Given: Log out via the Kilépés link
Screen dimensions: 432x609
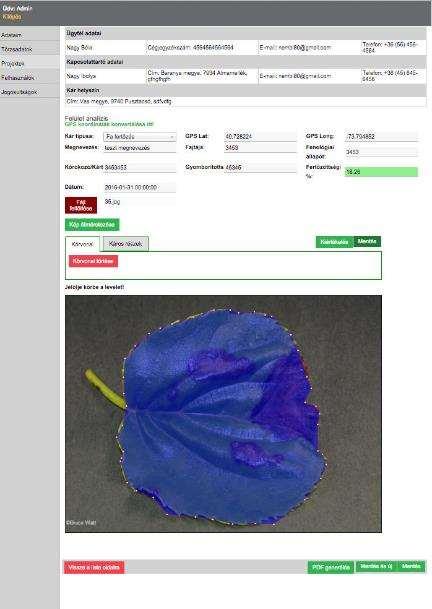Looking at the screenshot, I should (11, 16).
